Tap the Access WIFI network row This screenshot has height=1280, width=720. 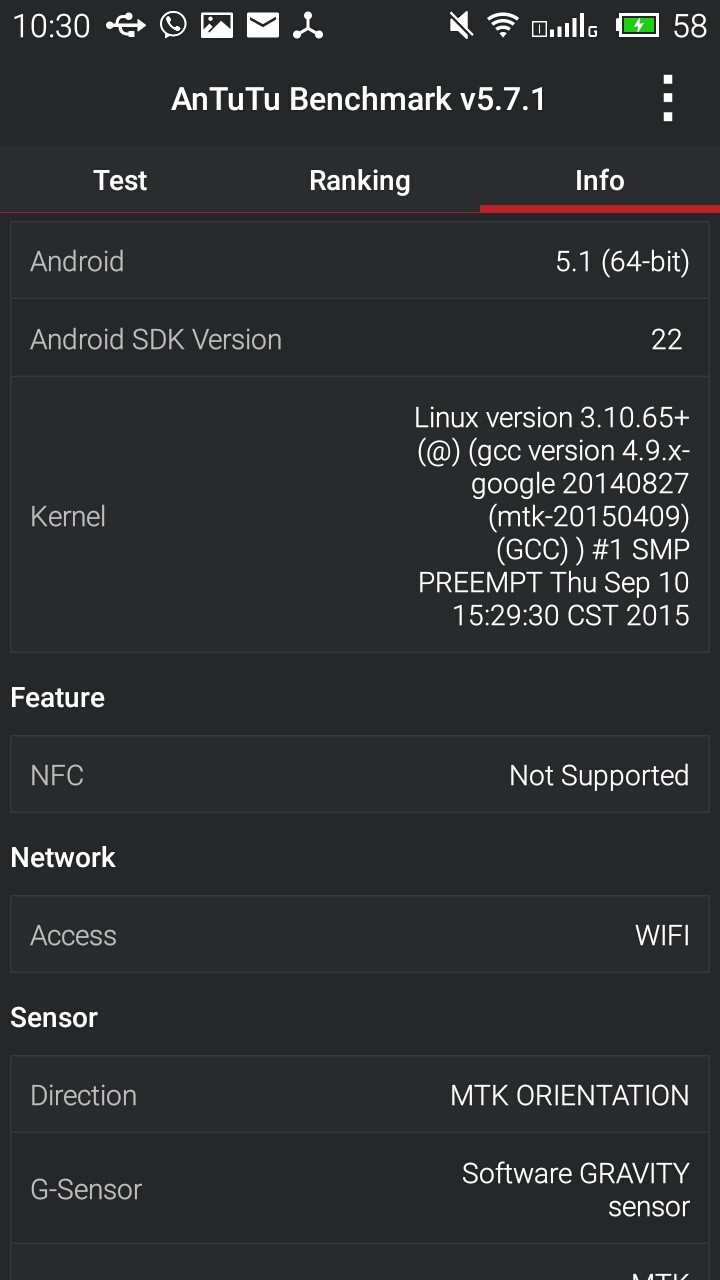360,935
